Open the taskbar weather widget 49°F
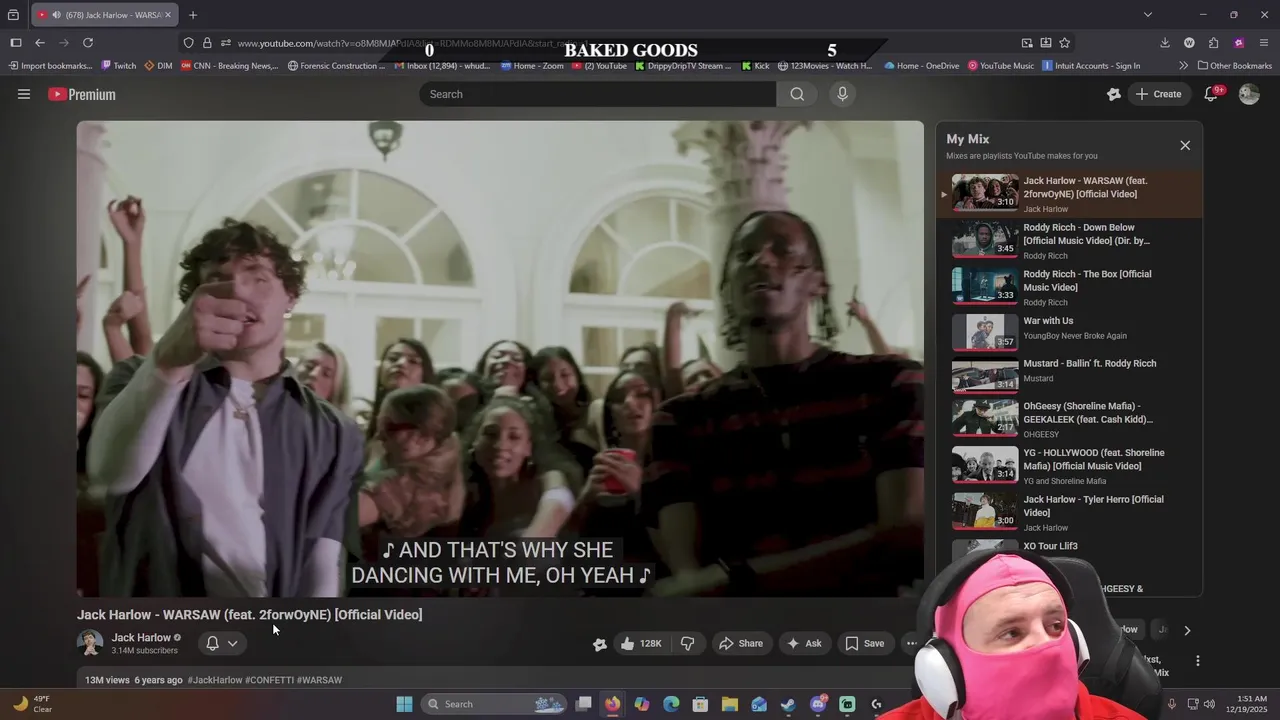Viewport: 1280px width, 720px height. pos(32,704)
